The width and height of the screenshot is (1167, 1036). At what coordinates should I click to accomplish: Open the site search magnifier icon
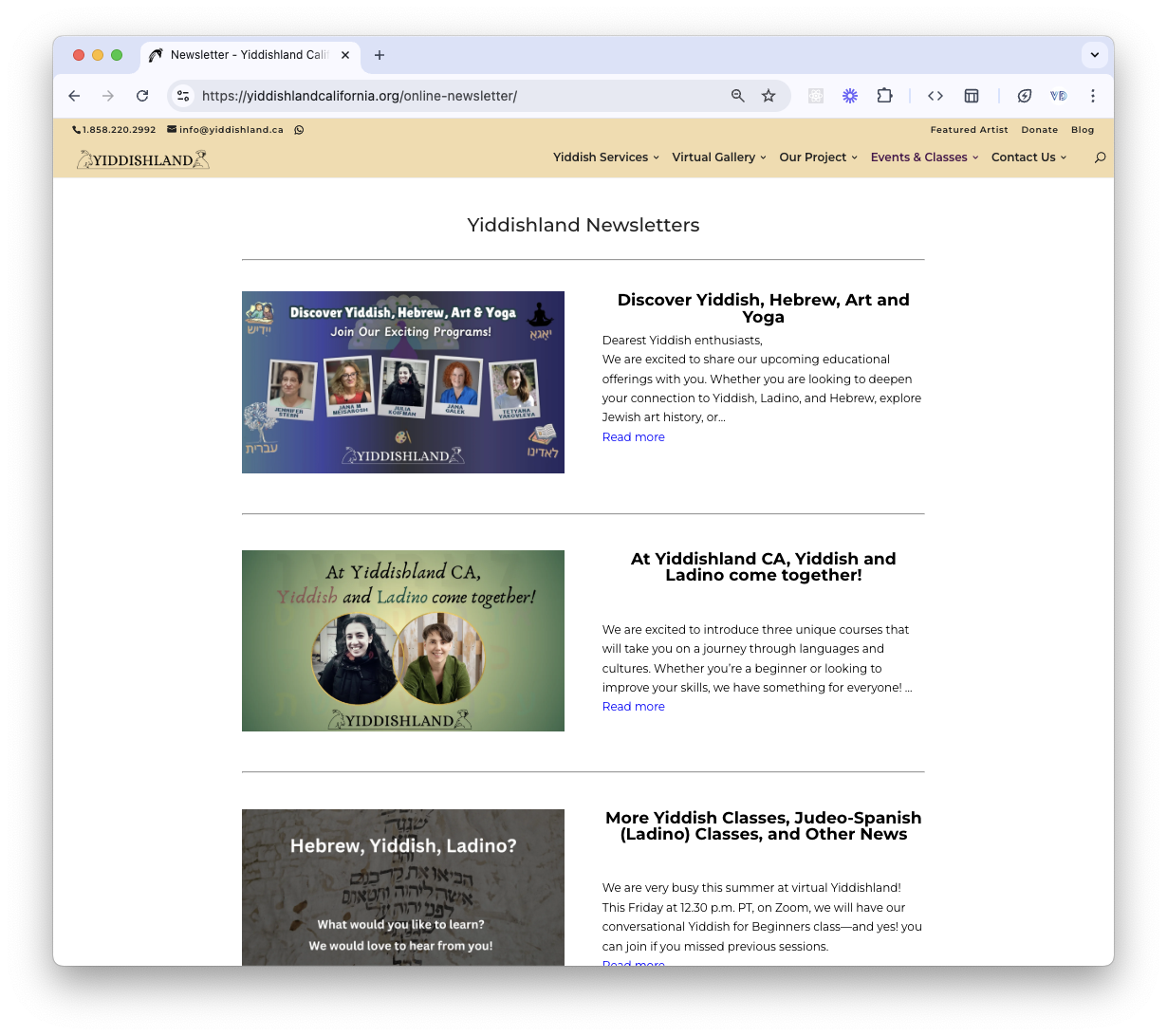point(1100,157)
